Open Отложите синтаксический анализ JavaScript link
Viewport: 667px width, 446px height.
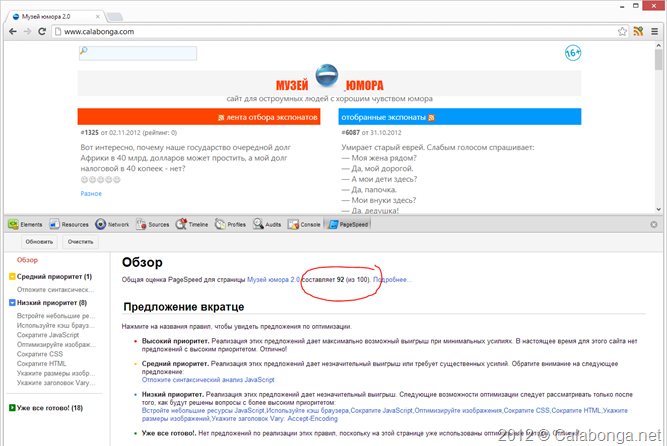(x=208, y=380)
